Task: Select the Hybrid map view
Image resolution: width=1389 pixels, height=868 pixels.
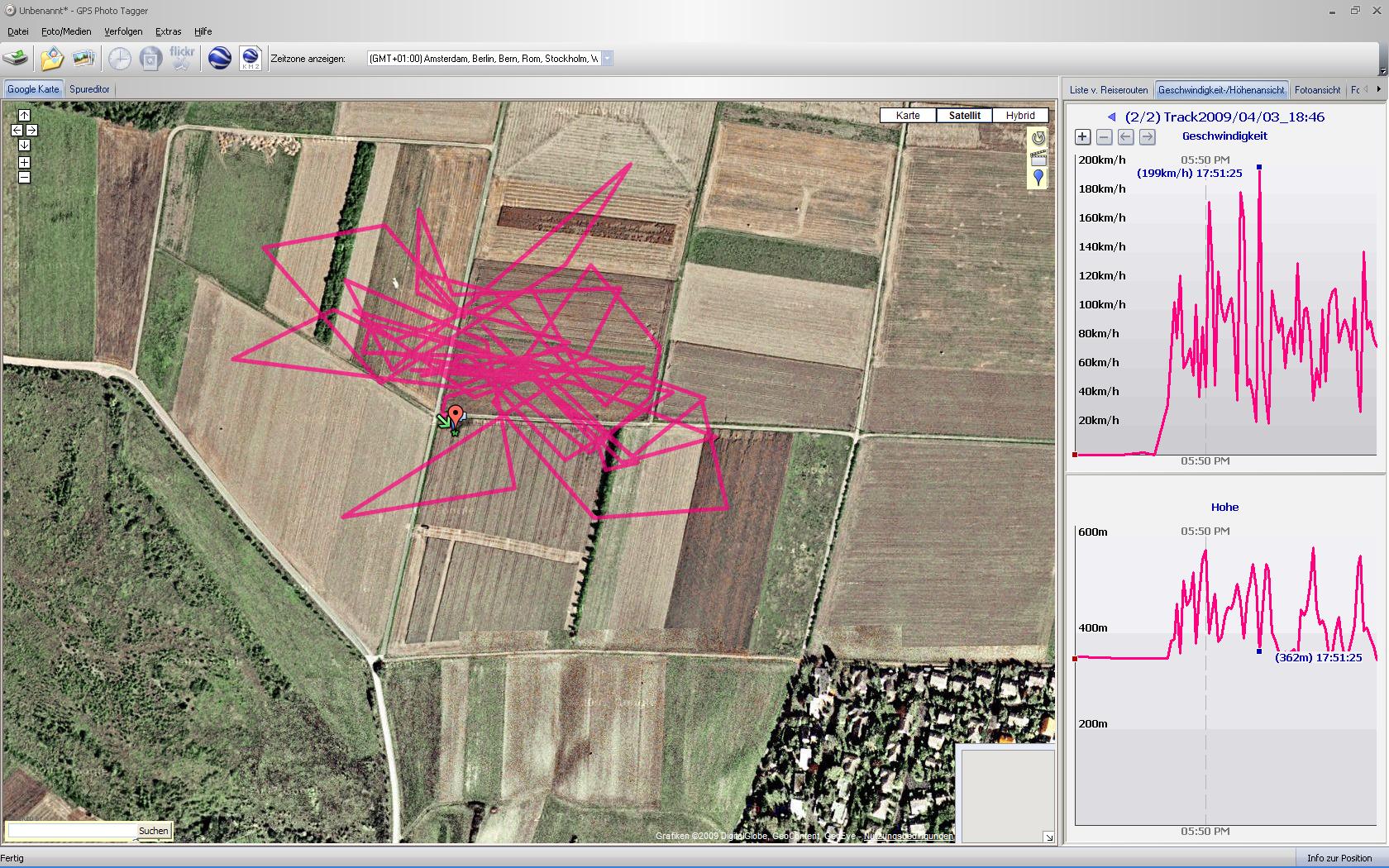Action: pos(1020,116)
